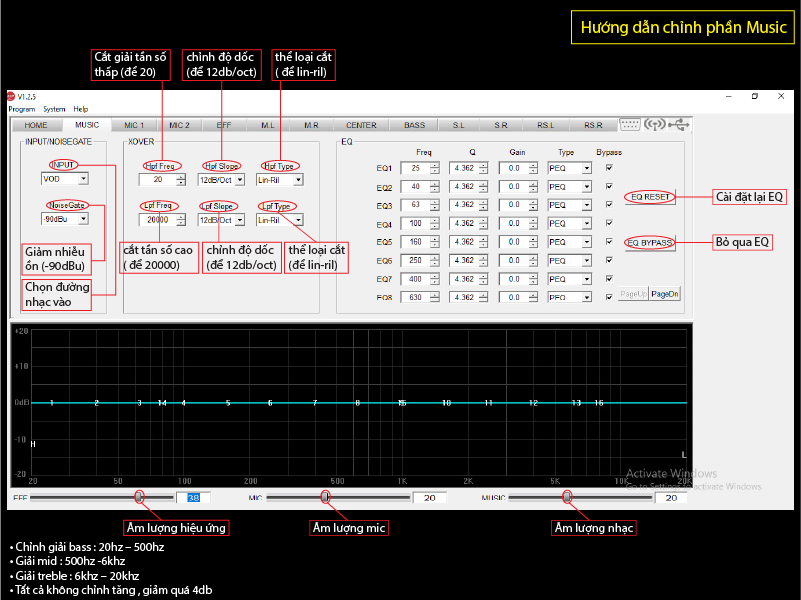Click EQ point 8 on the graph

point(358,403)
